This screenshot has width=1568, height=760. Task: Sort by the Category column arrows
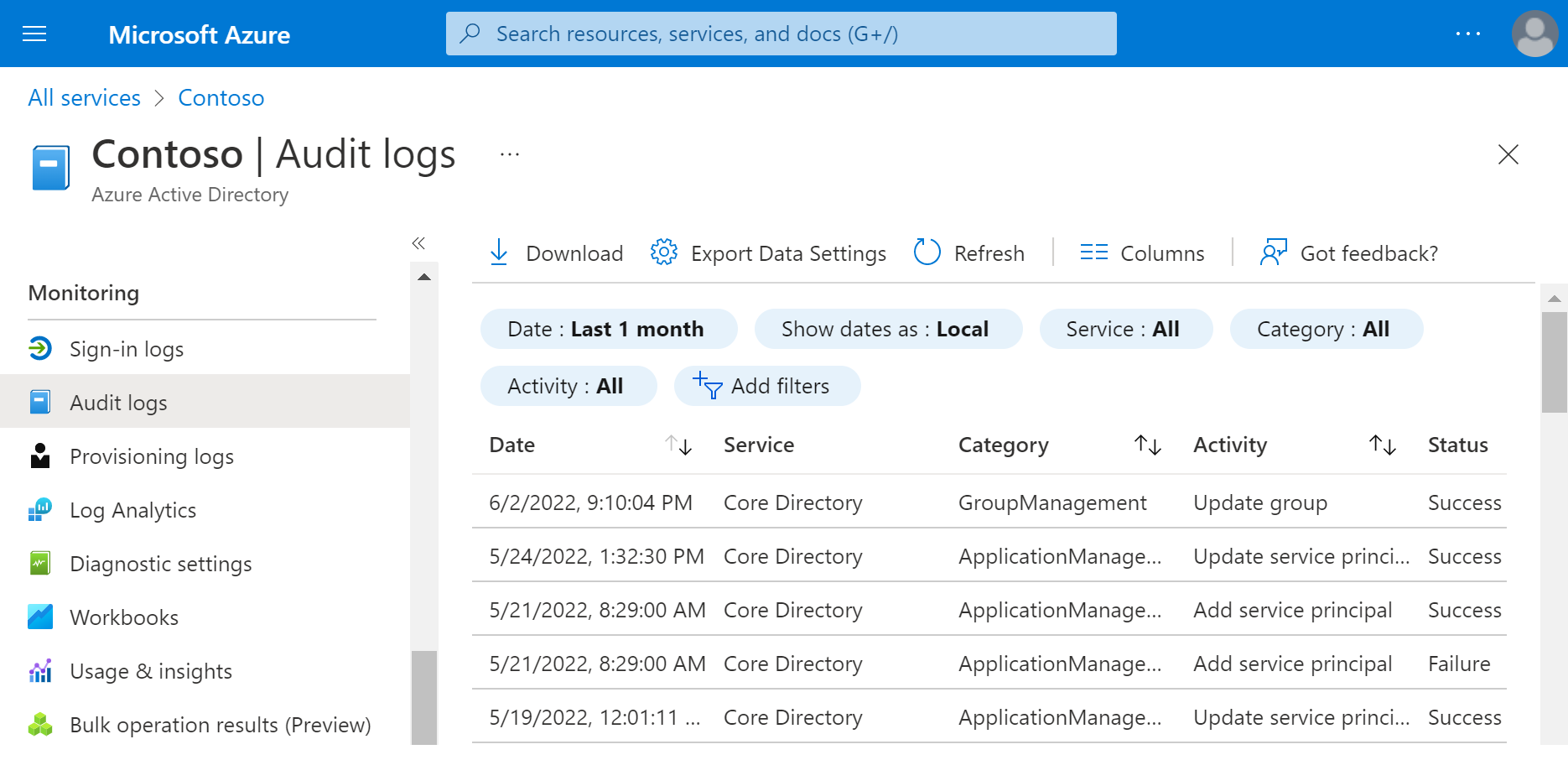1148,445
